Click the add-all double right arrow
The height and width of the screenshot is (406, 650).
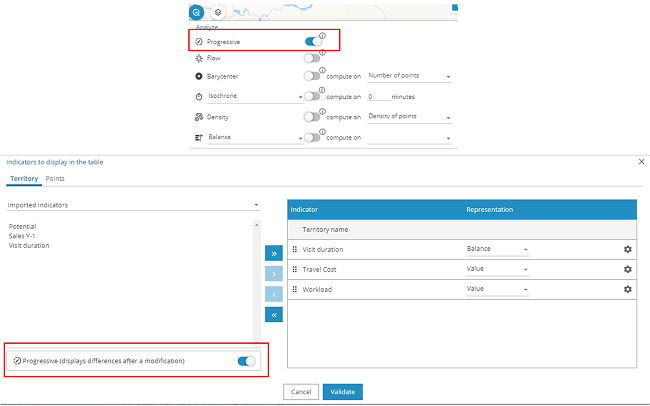(274, 254)
